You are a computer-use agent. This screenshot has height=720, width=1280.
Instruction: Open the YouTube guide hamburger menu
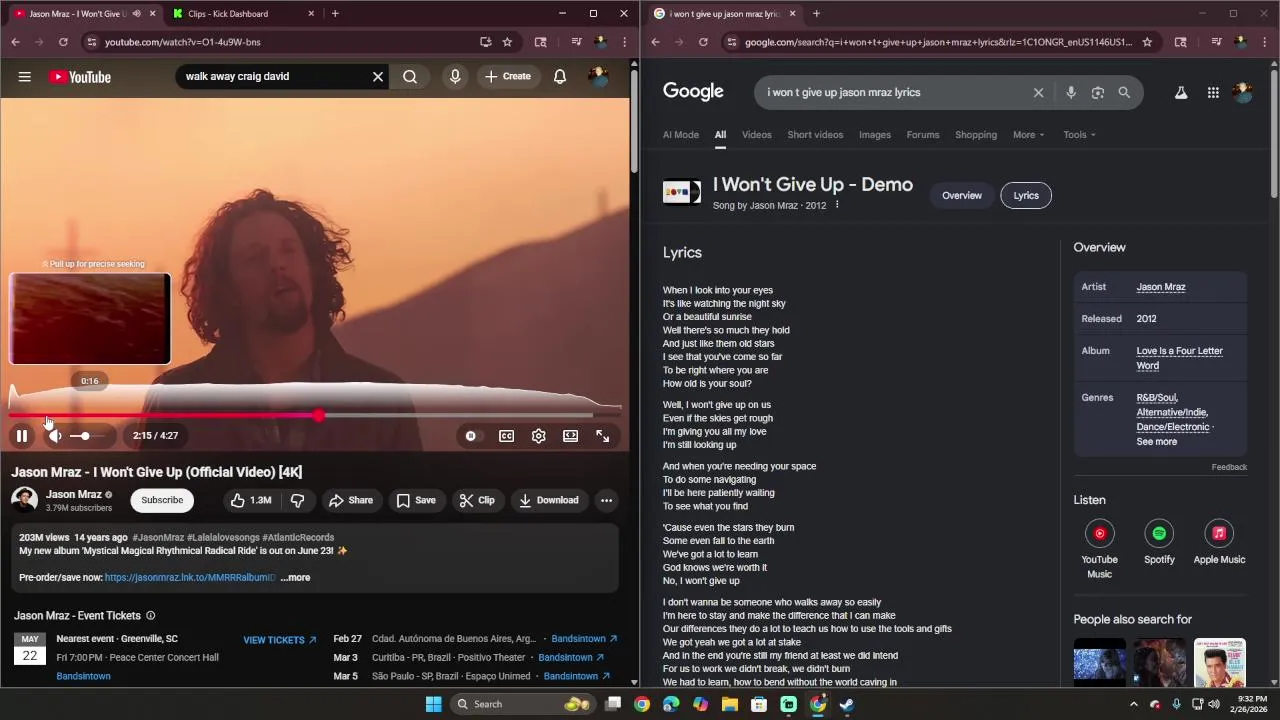click(25, 77)
